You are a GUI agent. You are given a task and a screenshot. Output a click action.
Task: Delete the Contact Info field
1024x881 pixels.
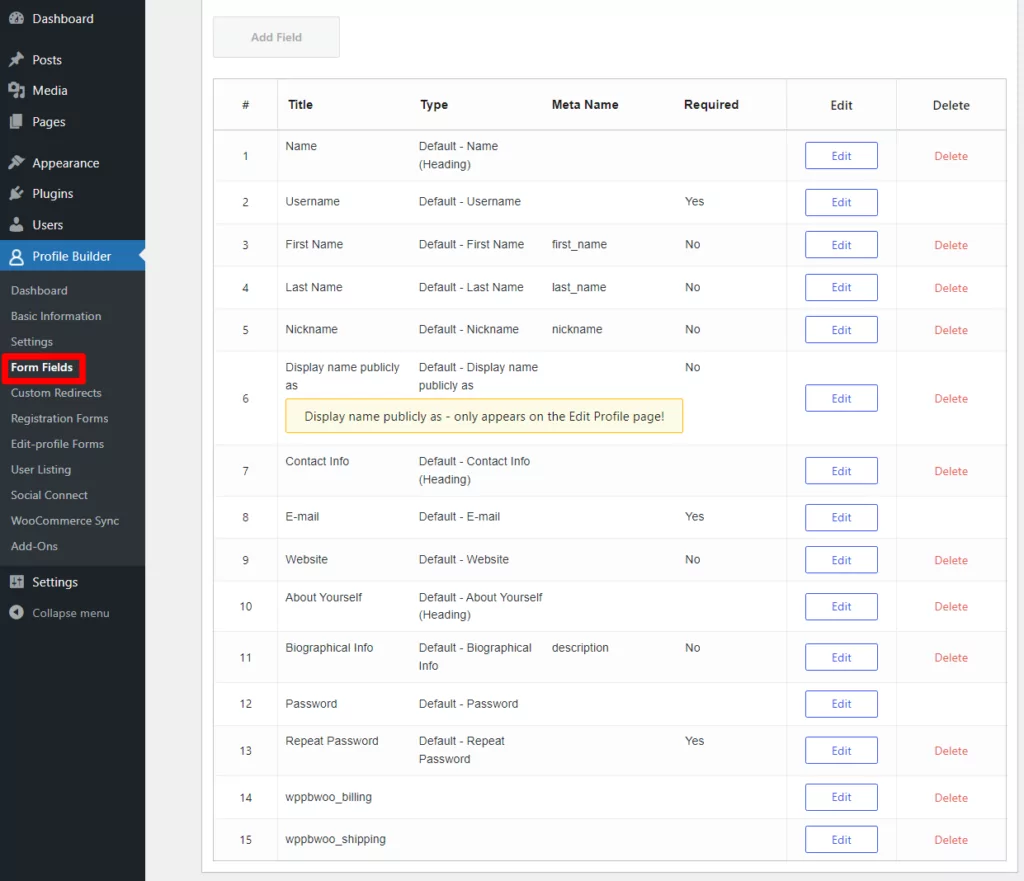pyautogui.click(x=951, y=471)
